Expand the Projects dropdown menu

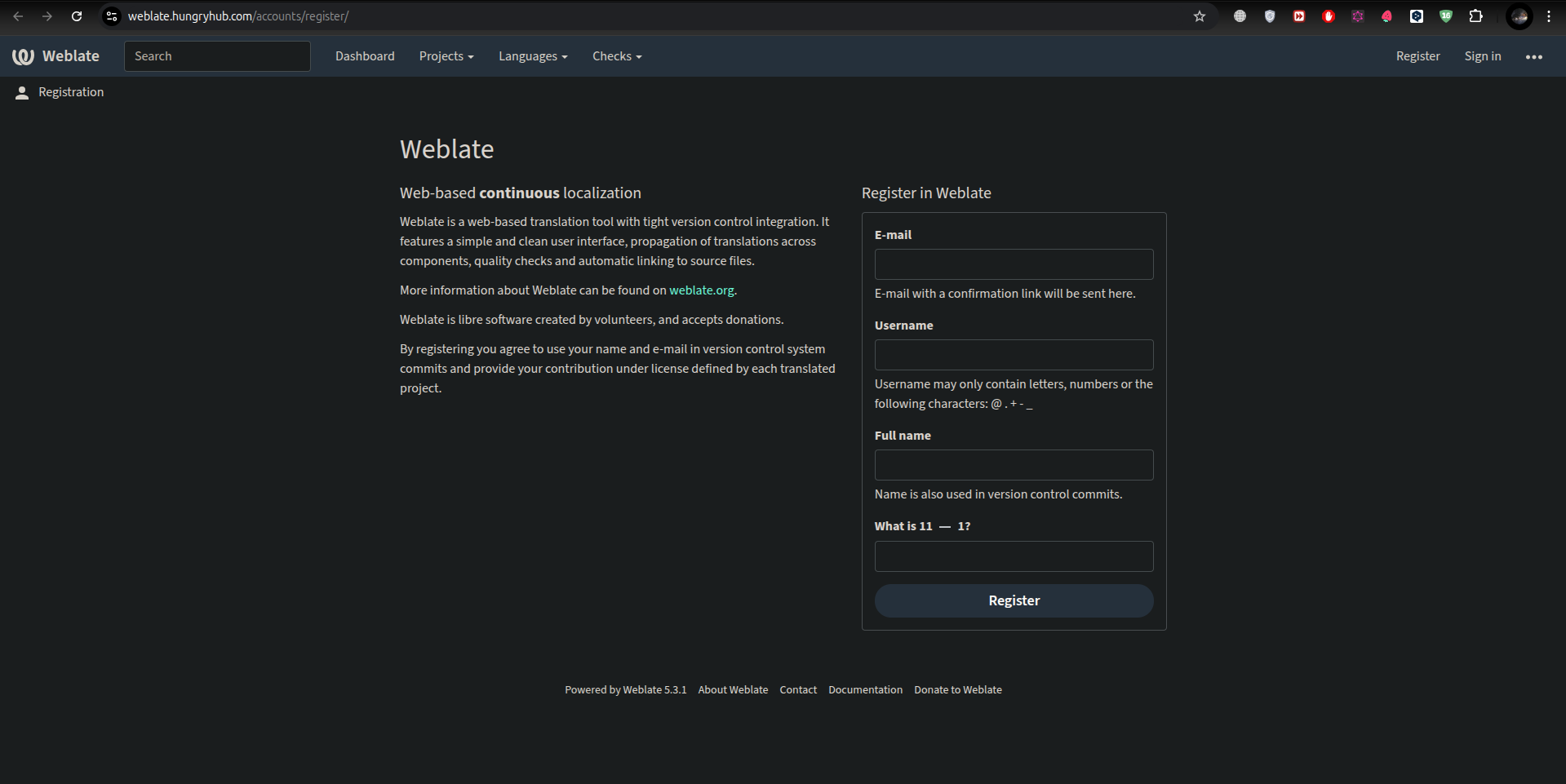coord(446,56)
